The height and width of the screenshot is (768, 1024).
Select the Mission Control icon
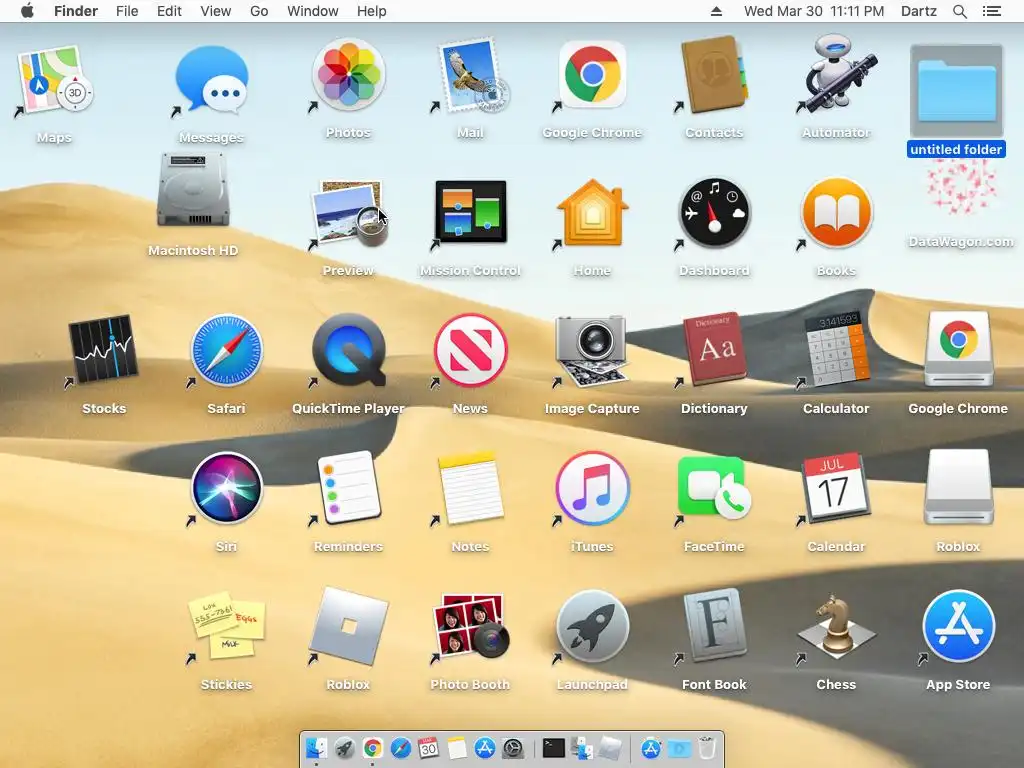[470, 212]
